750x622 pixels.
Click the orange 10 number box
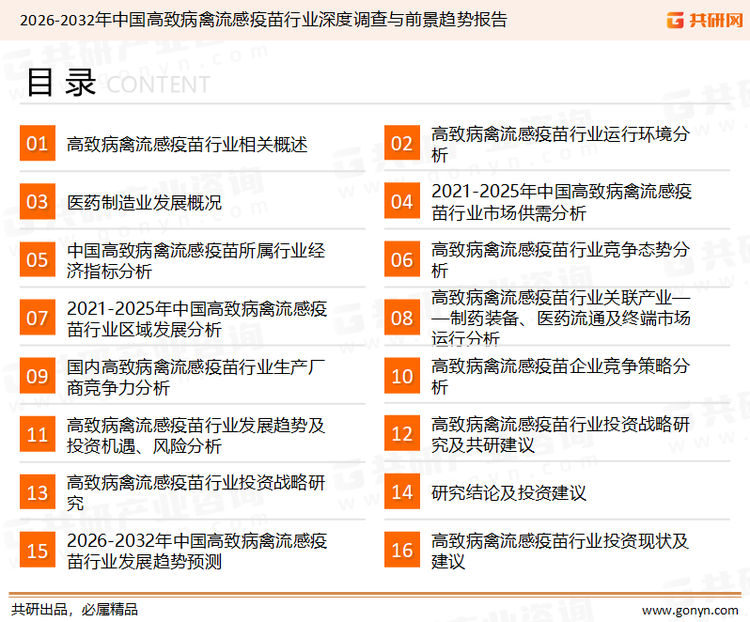402,376
